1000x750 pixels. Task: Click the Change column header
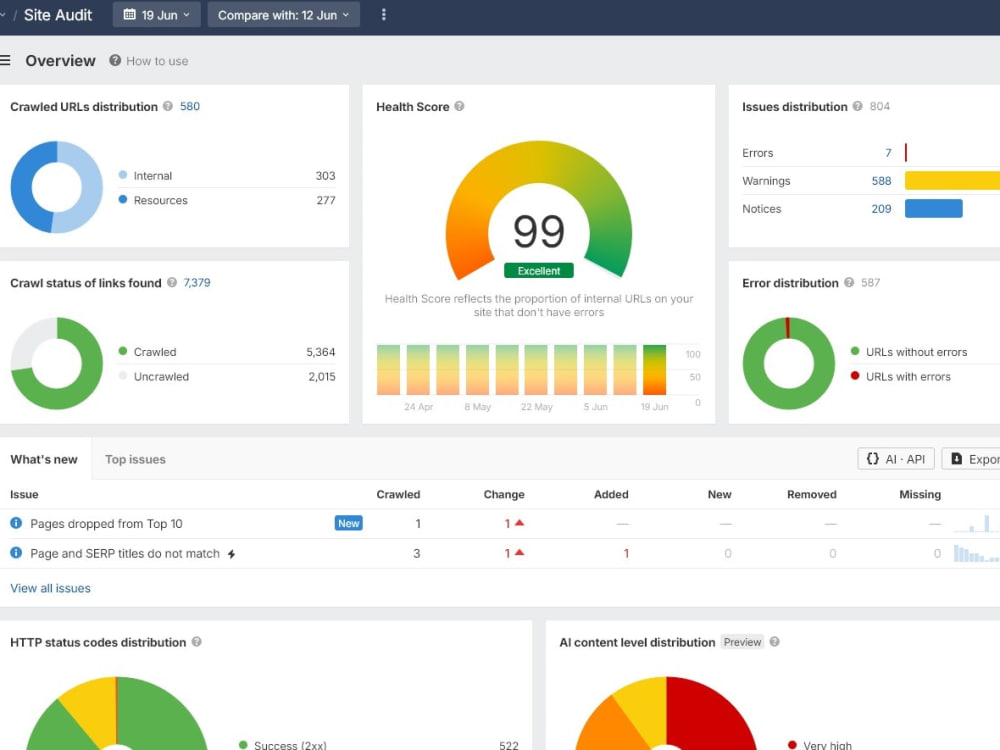[x=504, y=494]
